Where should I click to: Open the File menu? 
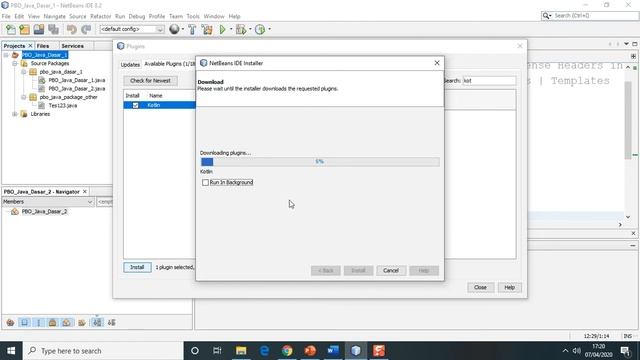6,16
